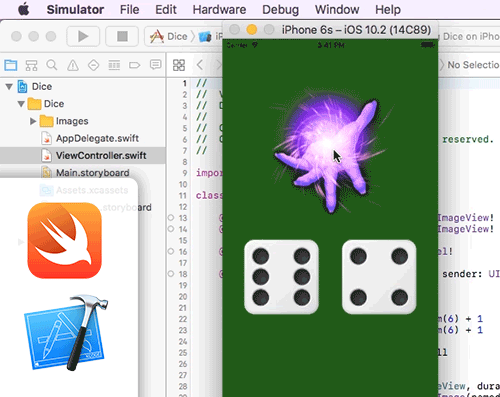Show the Breakpoint navigator
The width and height of the screenshot is (500, 397).
click(135, 65)
